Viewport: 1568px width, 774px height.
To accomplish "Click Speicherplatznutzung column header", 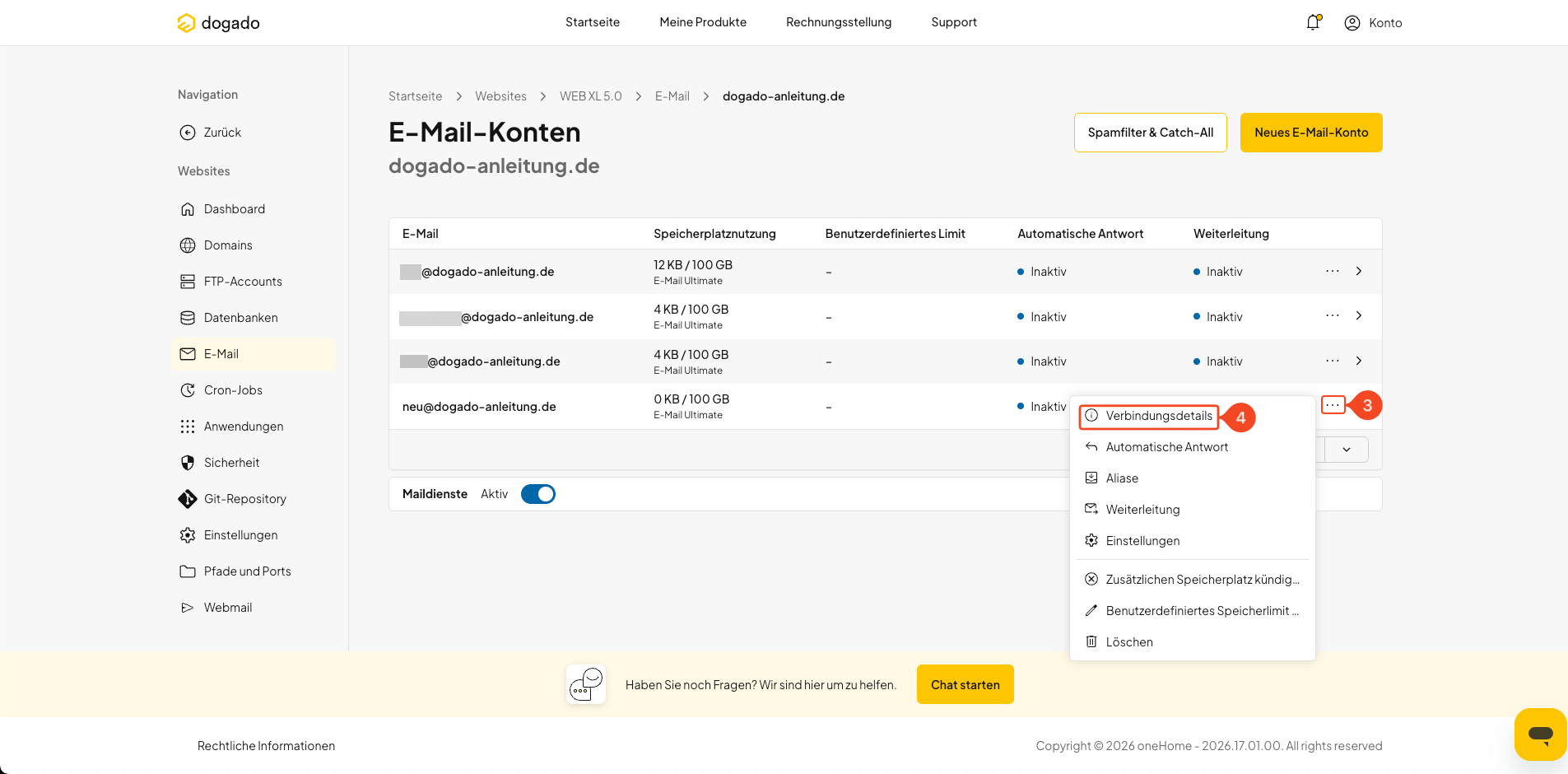I will tap(714, 234).
